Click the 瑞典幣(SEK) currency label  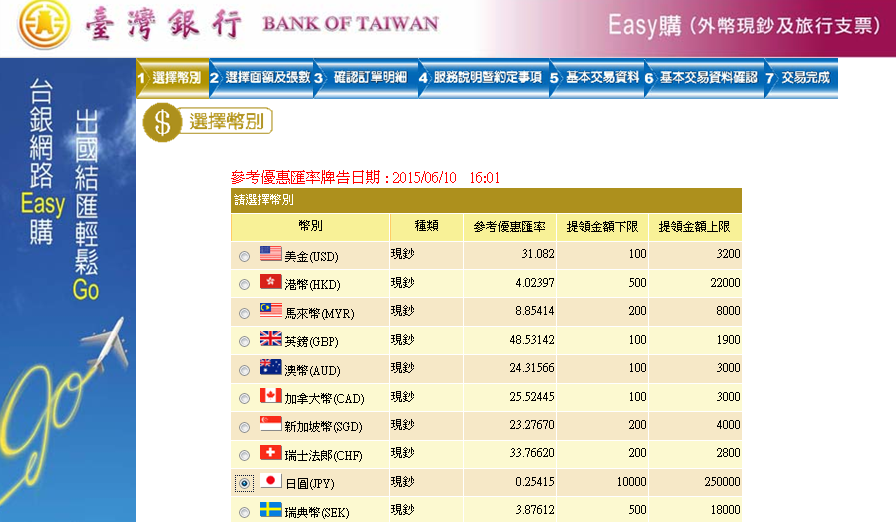tap(317, 512)
